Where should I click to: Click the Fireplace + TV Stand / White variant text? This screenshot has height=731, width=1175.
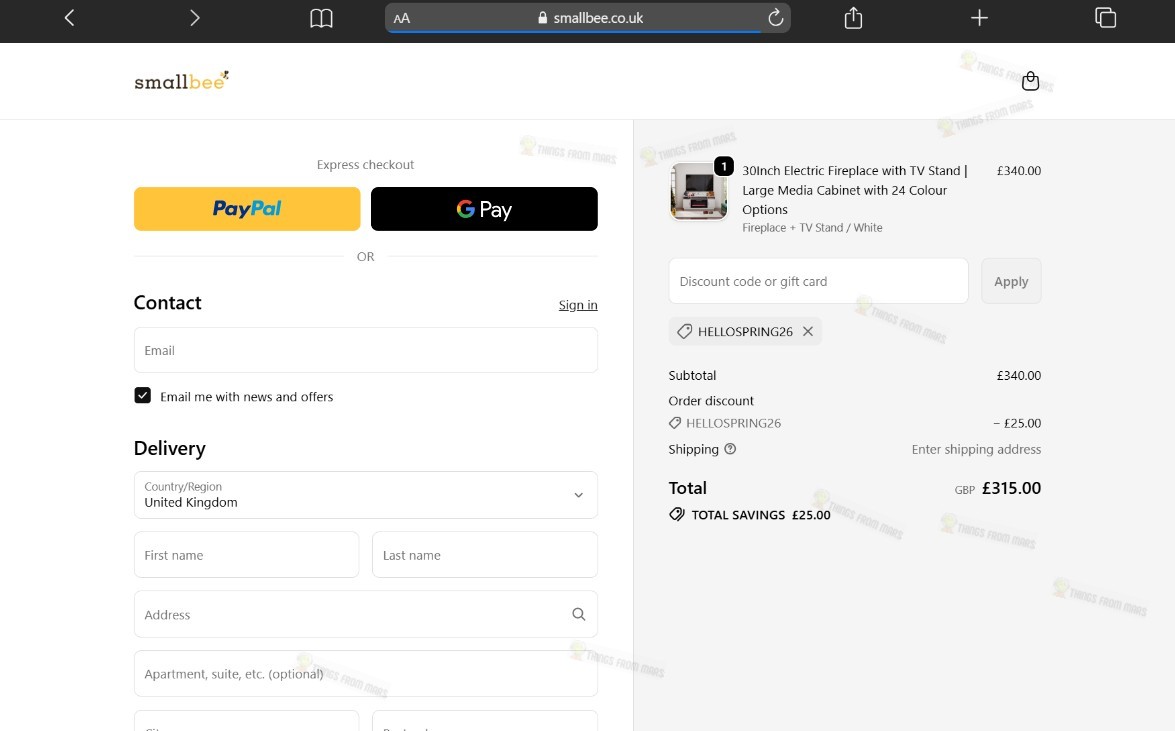(812, 228)
